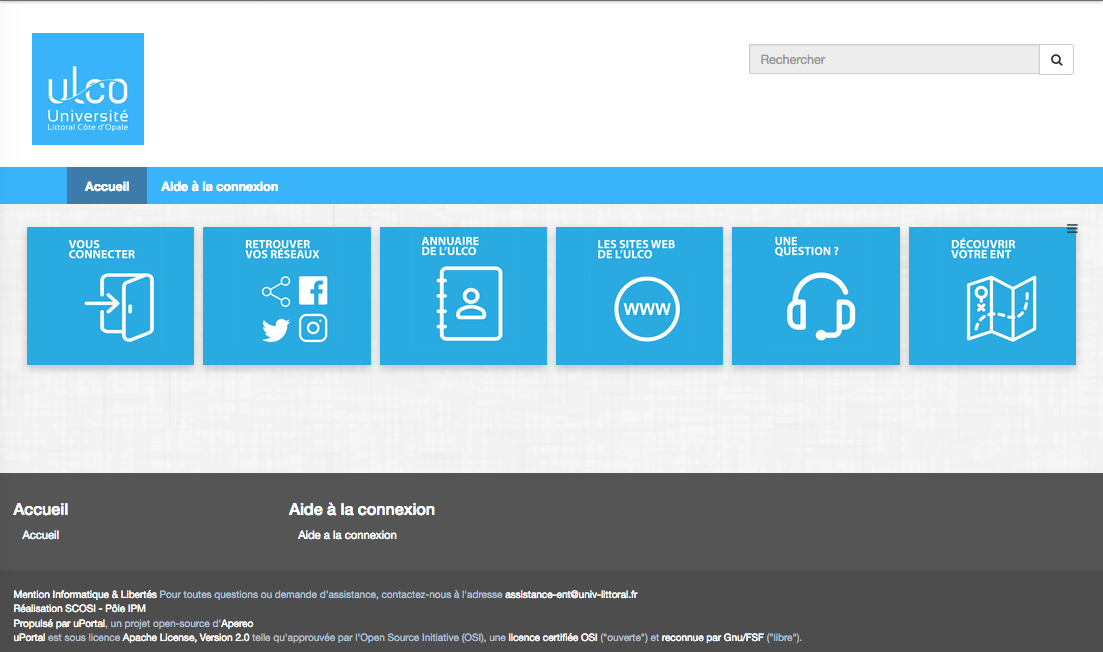This screenshot has height=652, width=1103.
Task: Click the headset support icon
Action: [x=821, y=307]
